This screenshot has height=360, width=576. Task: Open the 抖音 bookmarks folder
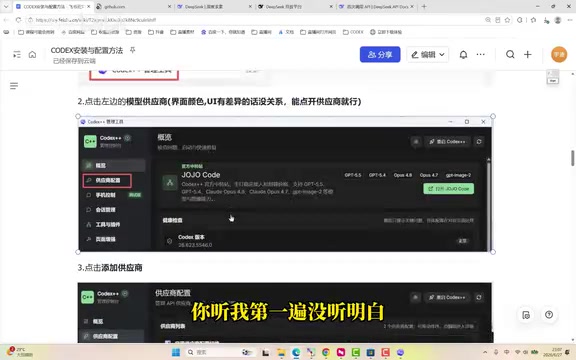click(156, 32)
